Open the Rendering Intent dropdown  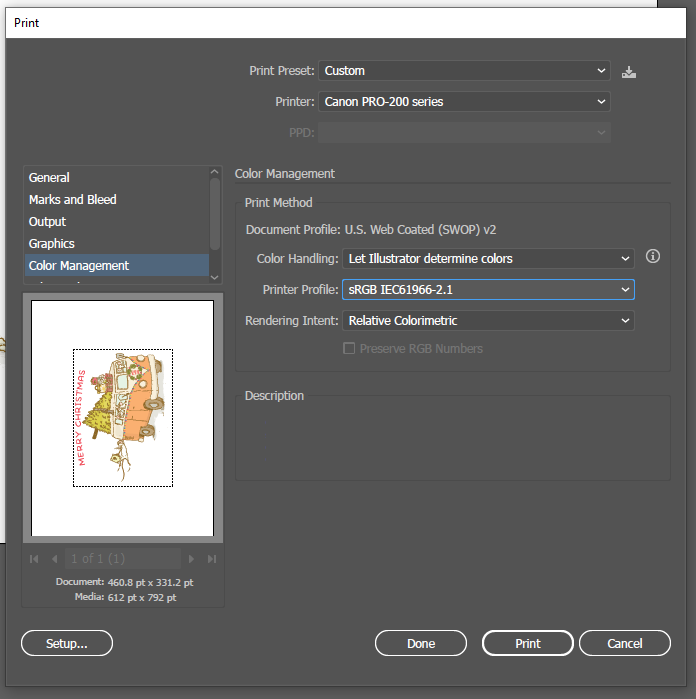(488, 321)
